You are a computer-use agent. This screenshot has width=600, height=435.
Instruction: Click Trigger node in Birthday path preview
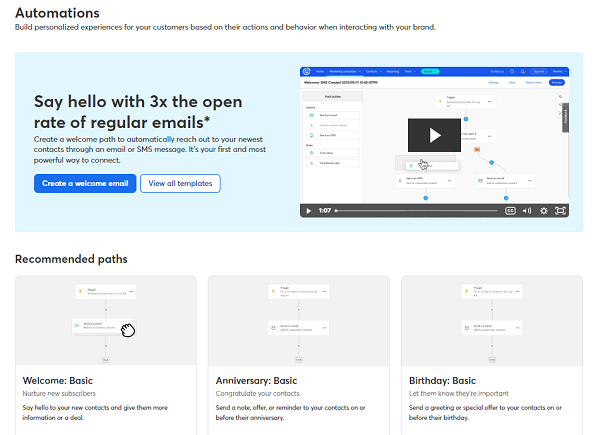(x=491, y=291)
